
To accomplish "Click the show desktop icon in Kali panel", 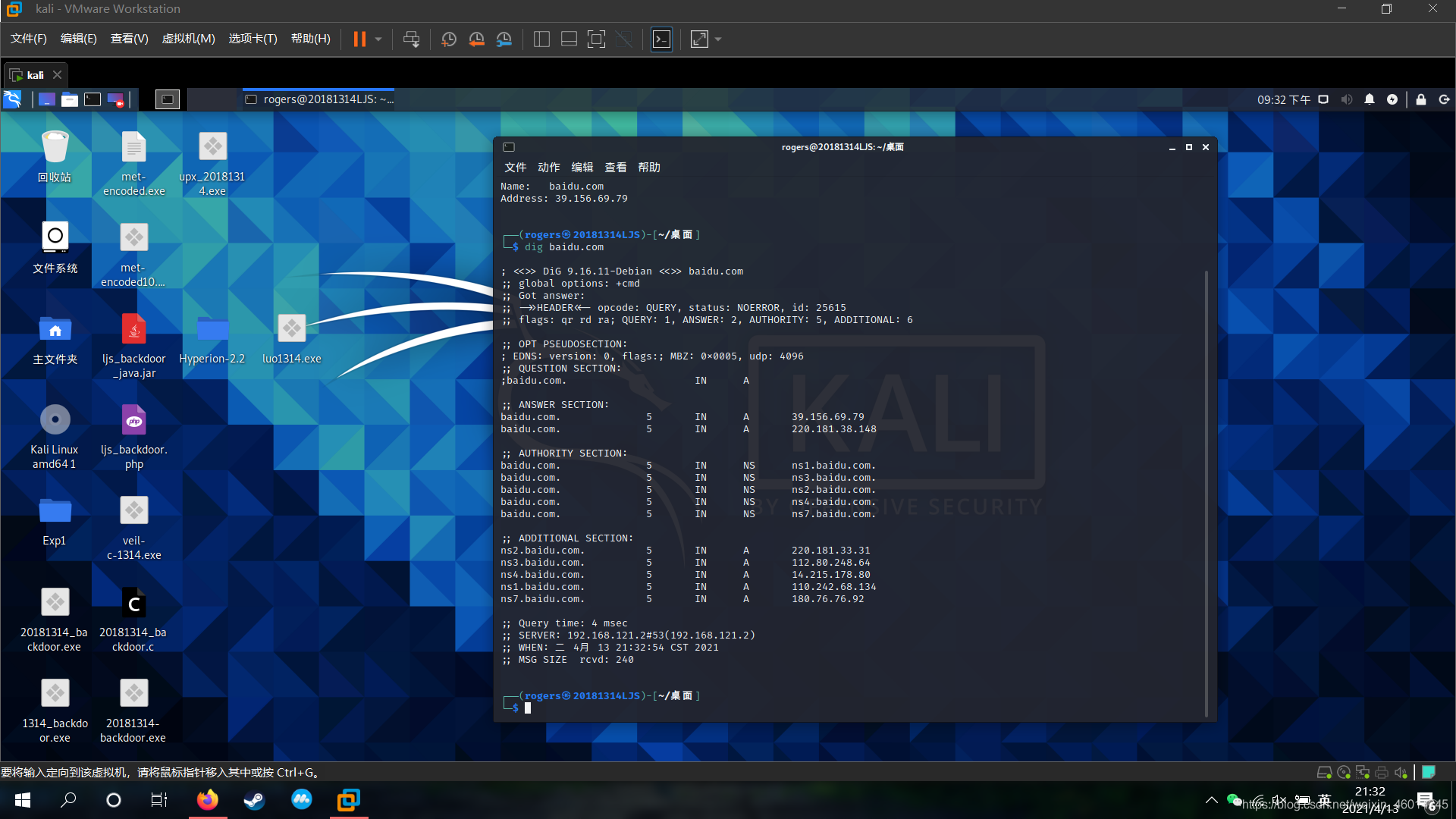I will click(47, 99).
